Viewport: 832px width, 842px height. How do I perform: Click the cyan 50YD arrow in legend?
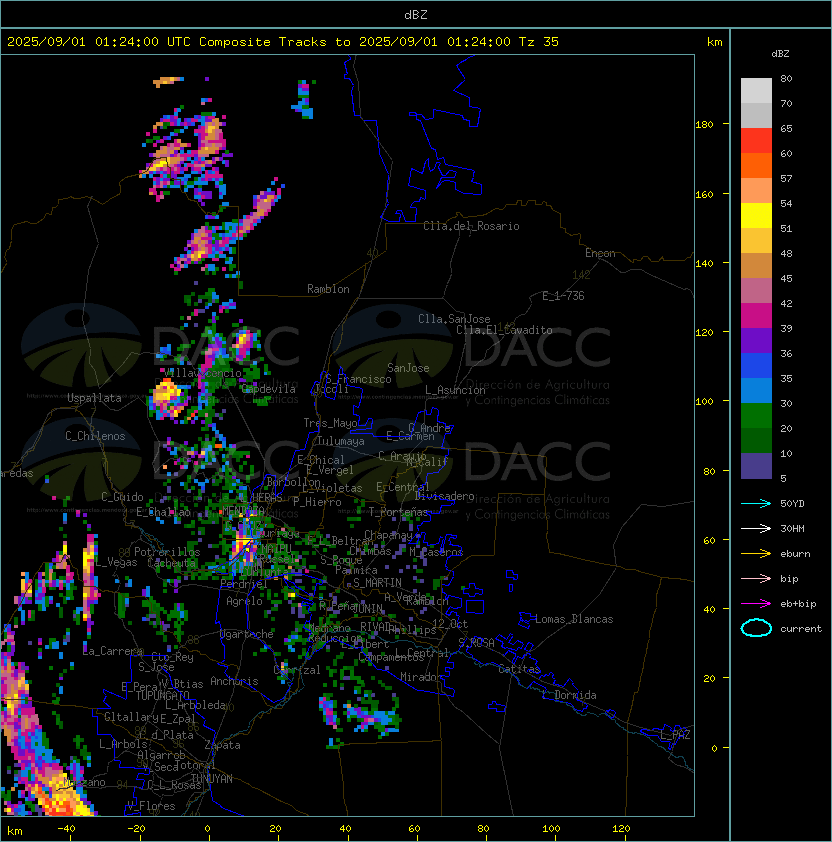click(x=756, y=503)
